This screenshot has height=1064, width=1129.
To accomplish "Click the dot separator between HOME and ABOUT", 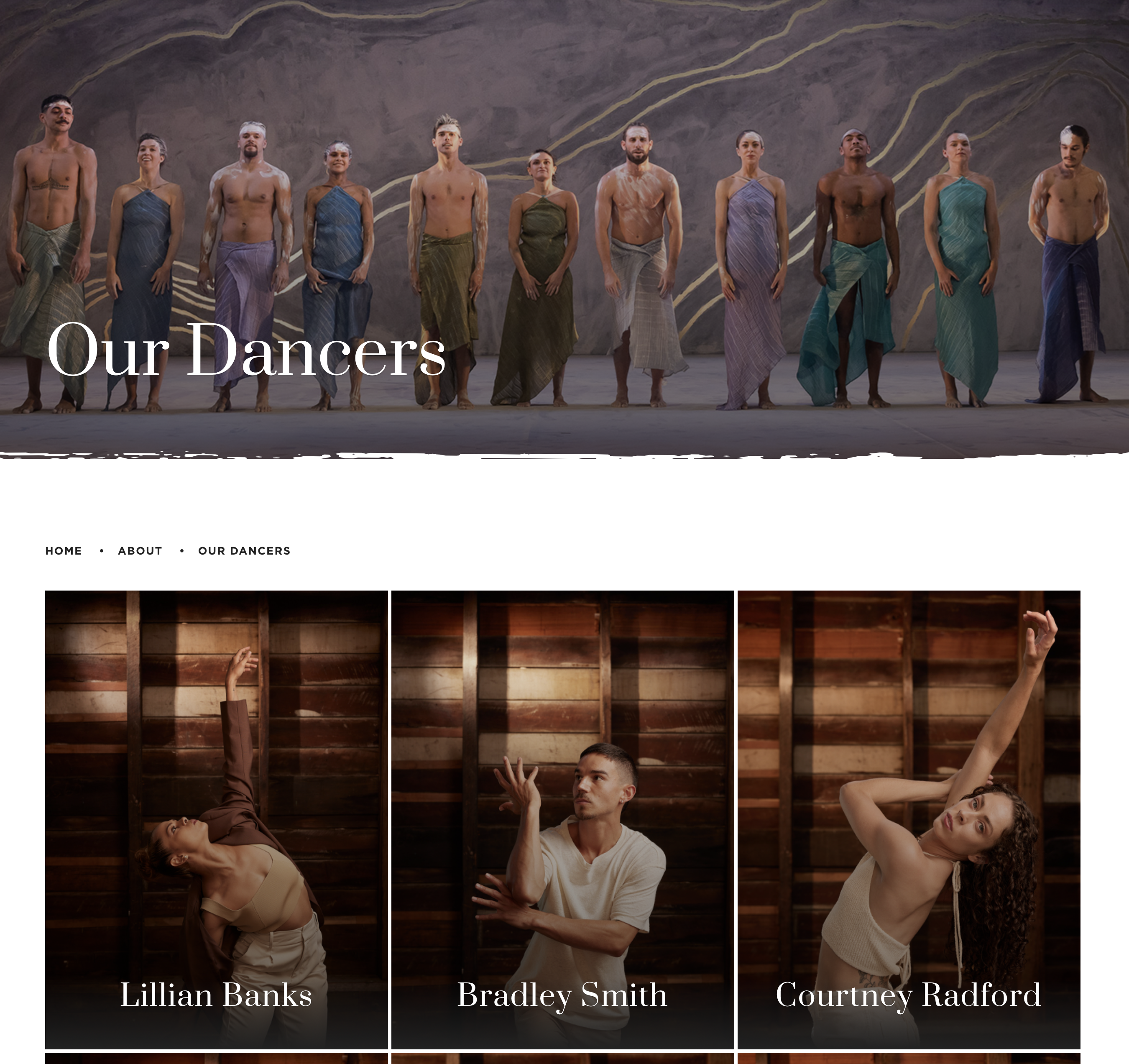I will point(101,551).
